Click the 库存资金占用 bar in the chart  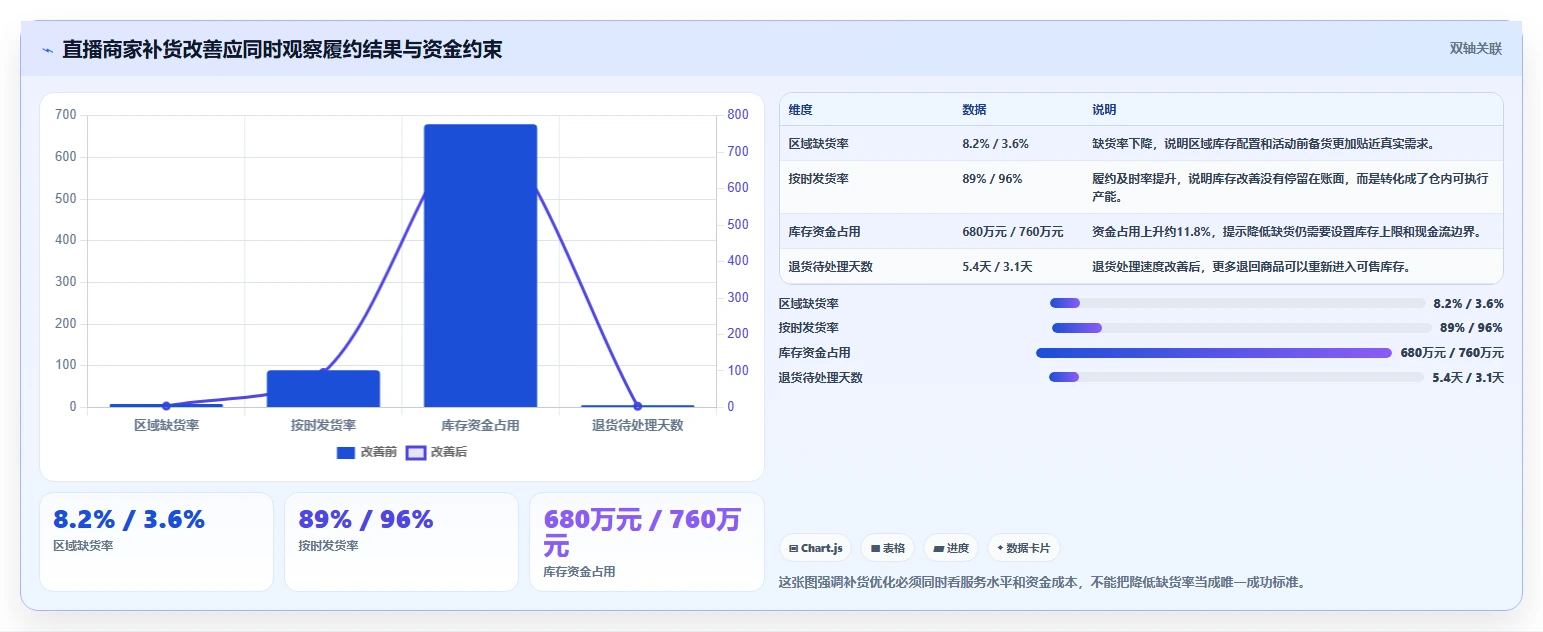pos(480,266)
